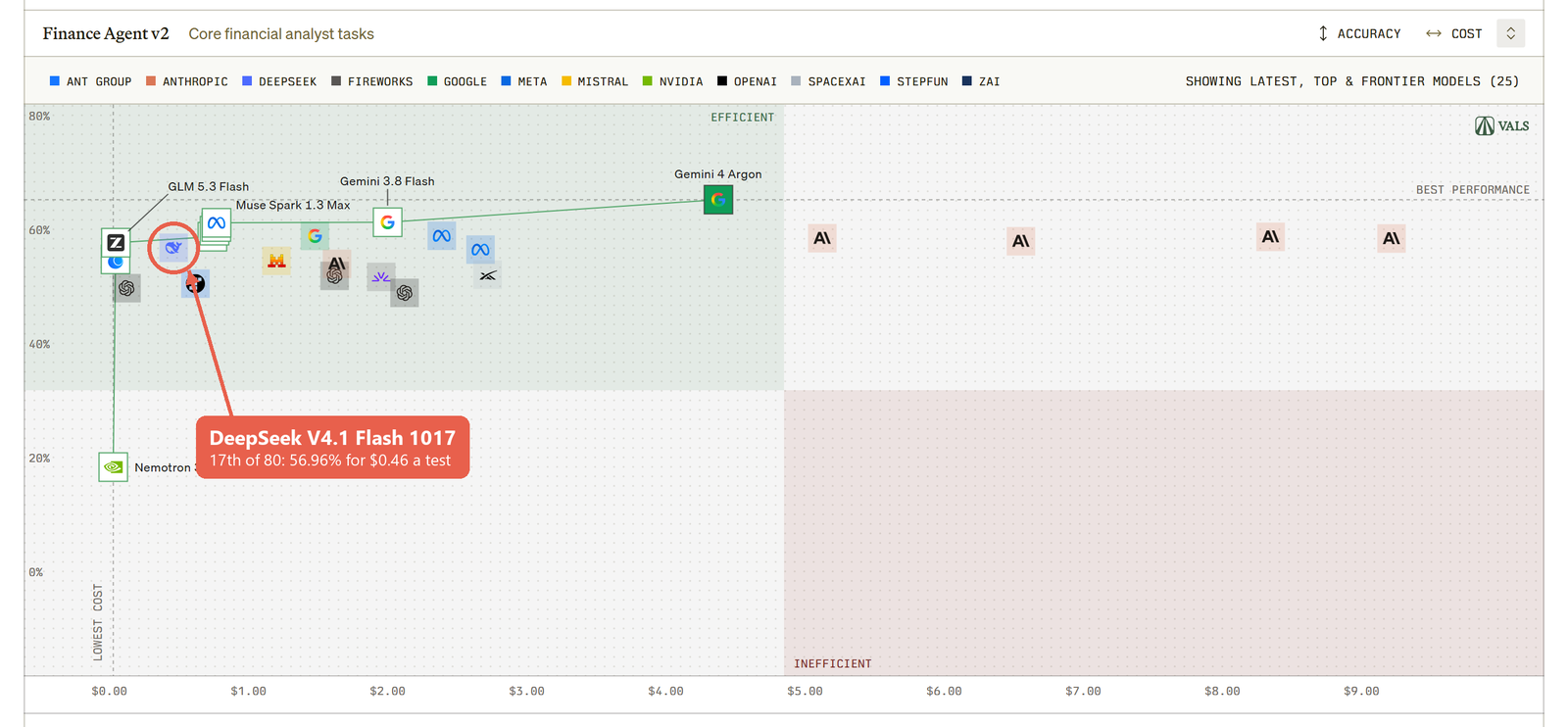Viewport: 1568px width, 727px height.
Task: Toggle Google models in the legend
Action: pyautogui.click(x=457, y=81)
